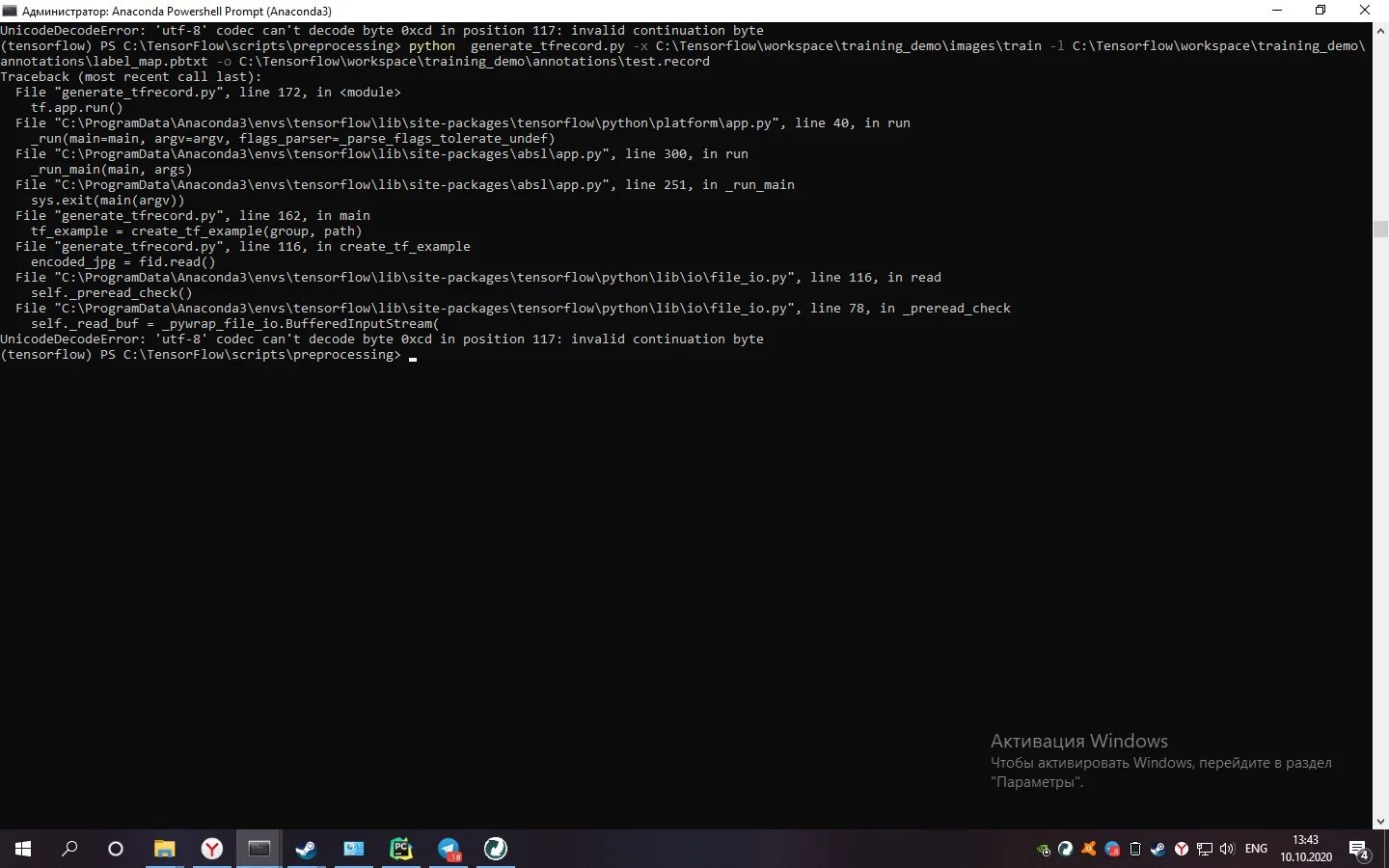Click teal round arrow icon in system tray
1389x868 pixels.
[x=1066, y=850]
